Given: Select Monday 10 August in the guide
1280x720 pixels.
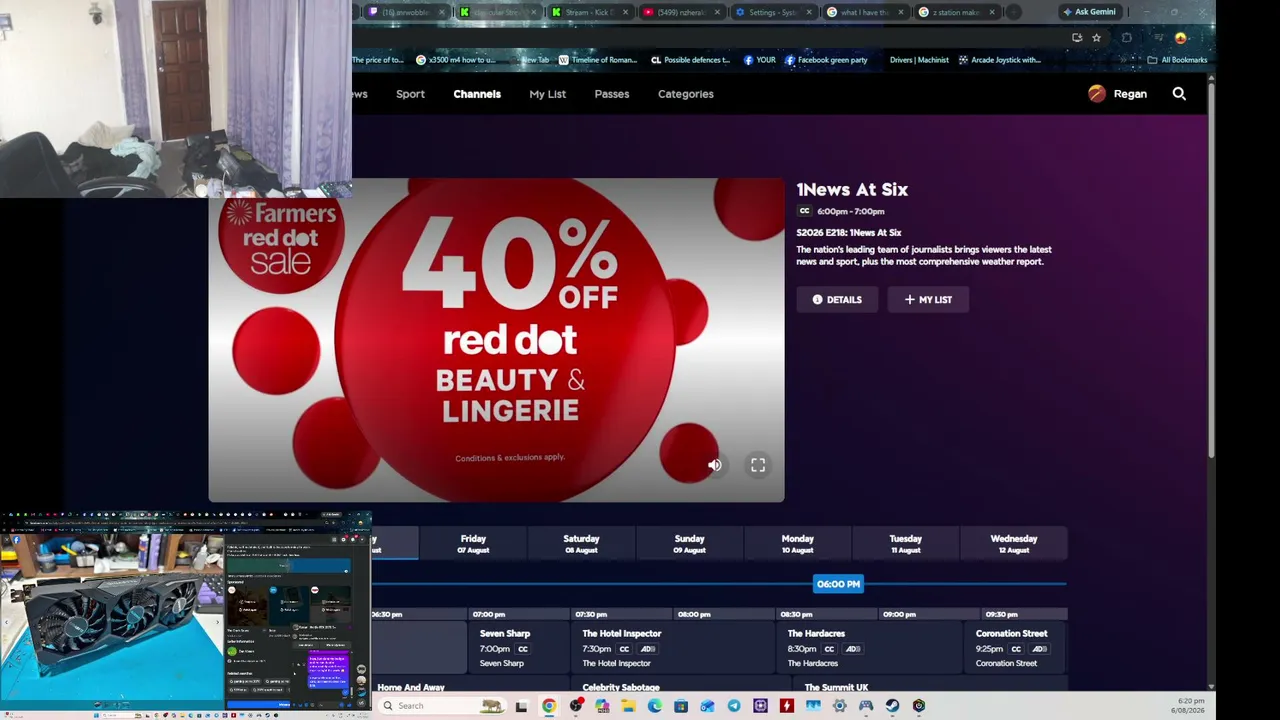Looking at the screenshot, I should pos(797,544).
